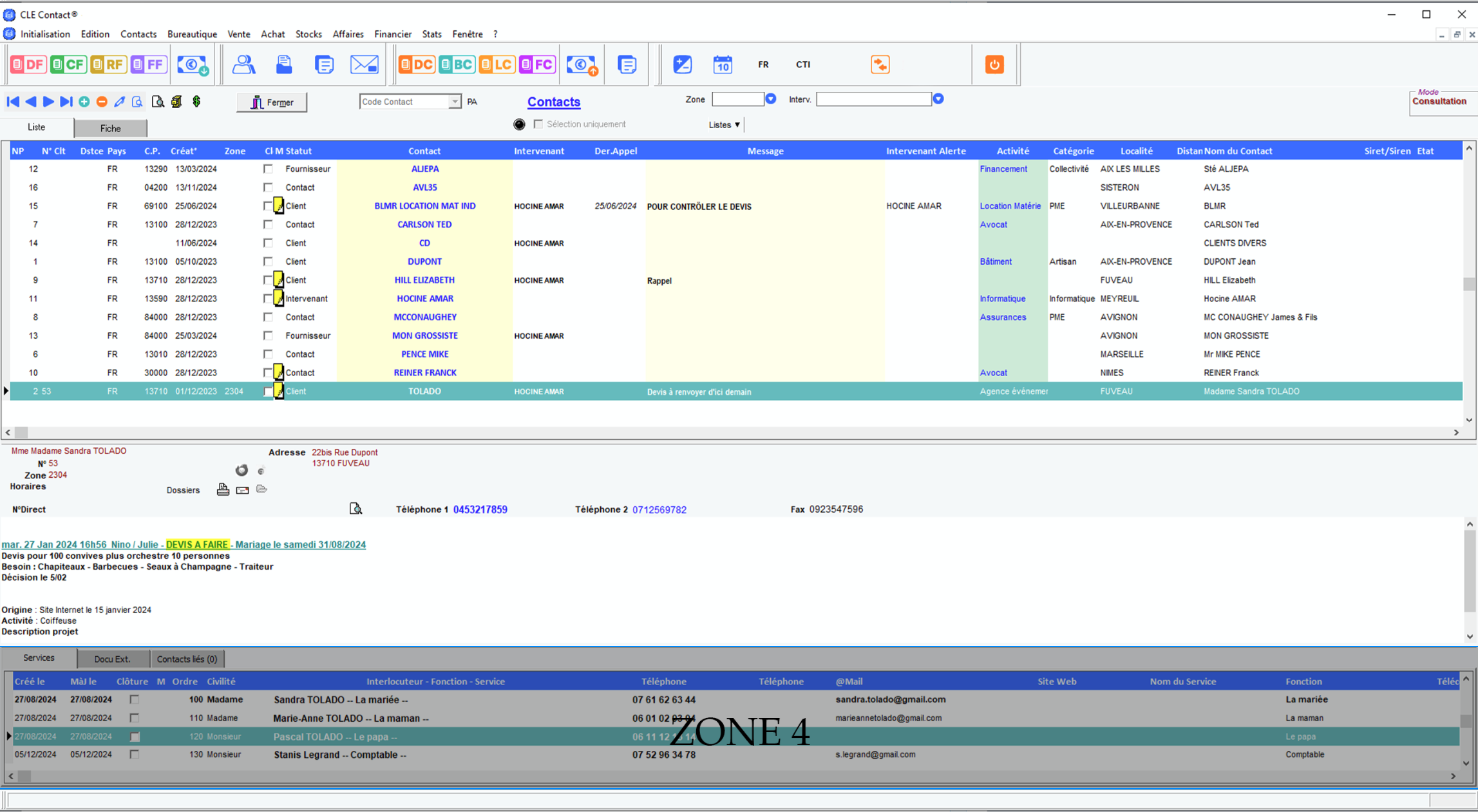Click the orange transfer arrows icon
Viewport: 1478px width, 812px height.
click(880, 64)
